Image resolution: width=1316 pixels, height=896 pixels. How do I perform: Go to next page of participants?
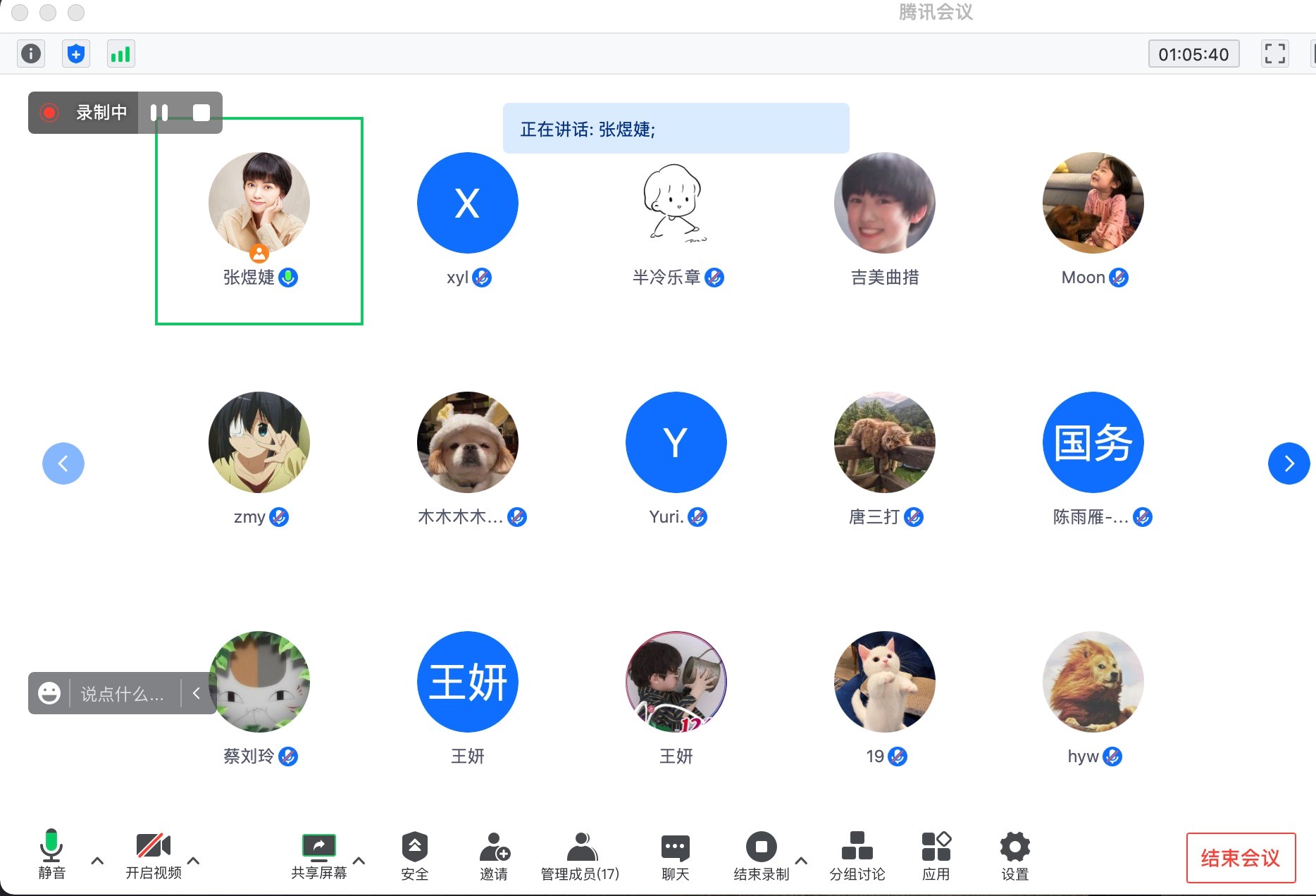(x=1289, y=463)
